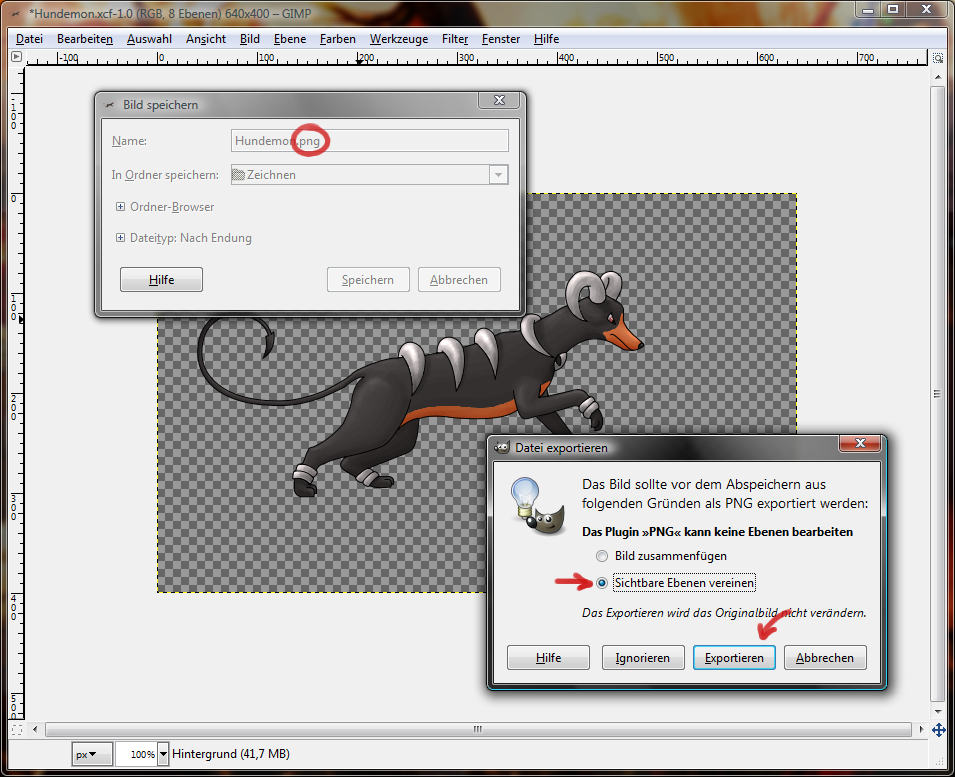
Task: Click the scroll up arrow of vertical scrollbar
Action: (x=937, y=77)
